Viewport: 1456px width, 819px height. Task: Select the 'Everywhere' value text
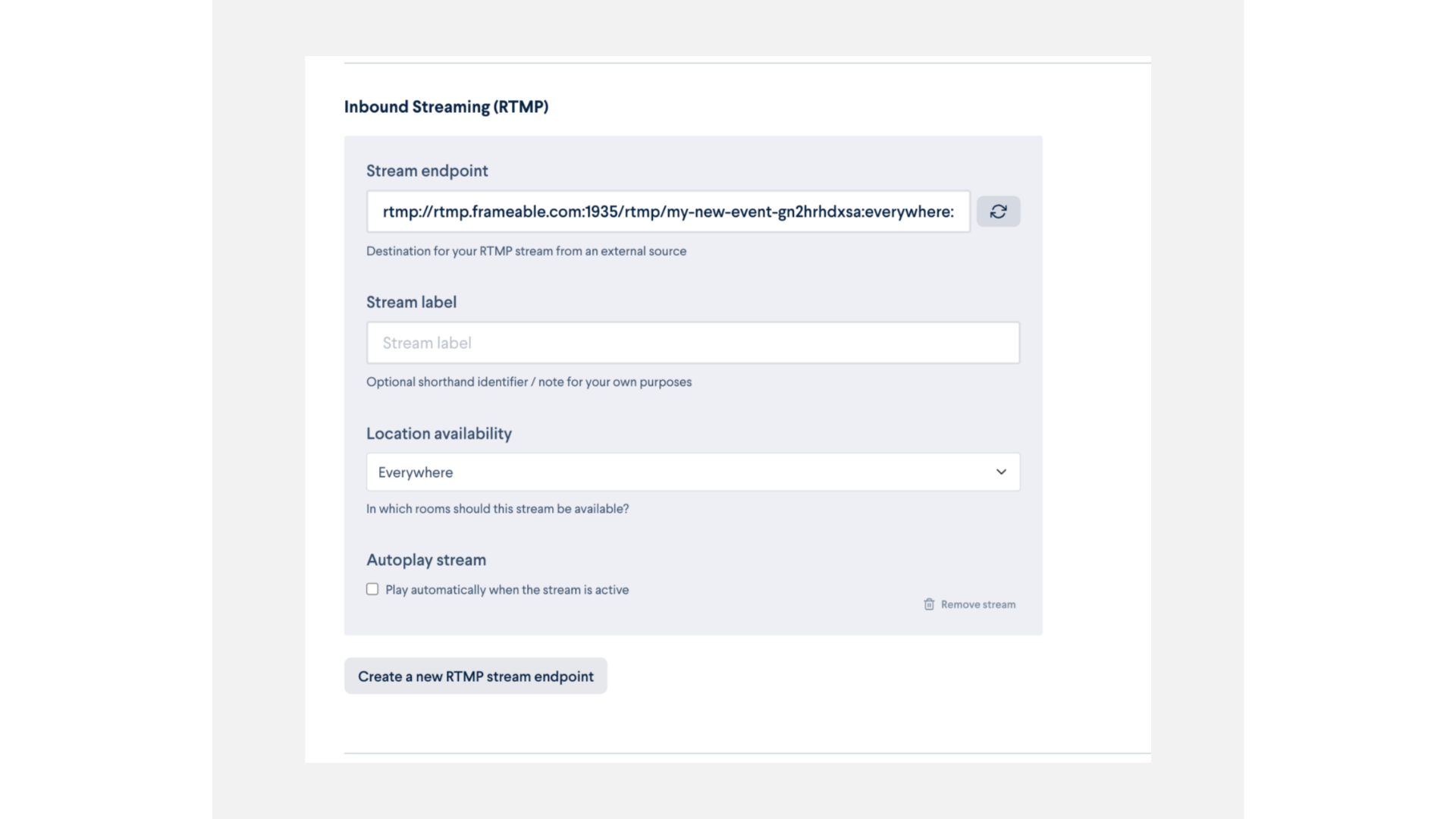pos(416,472)
